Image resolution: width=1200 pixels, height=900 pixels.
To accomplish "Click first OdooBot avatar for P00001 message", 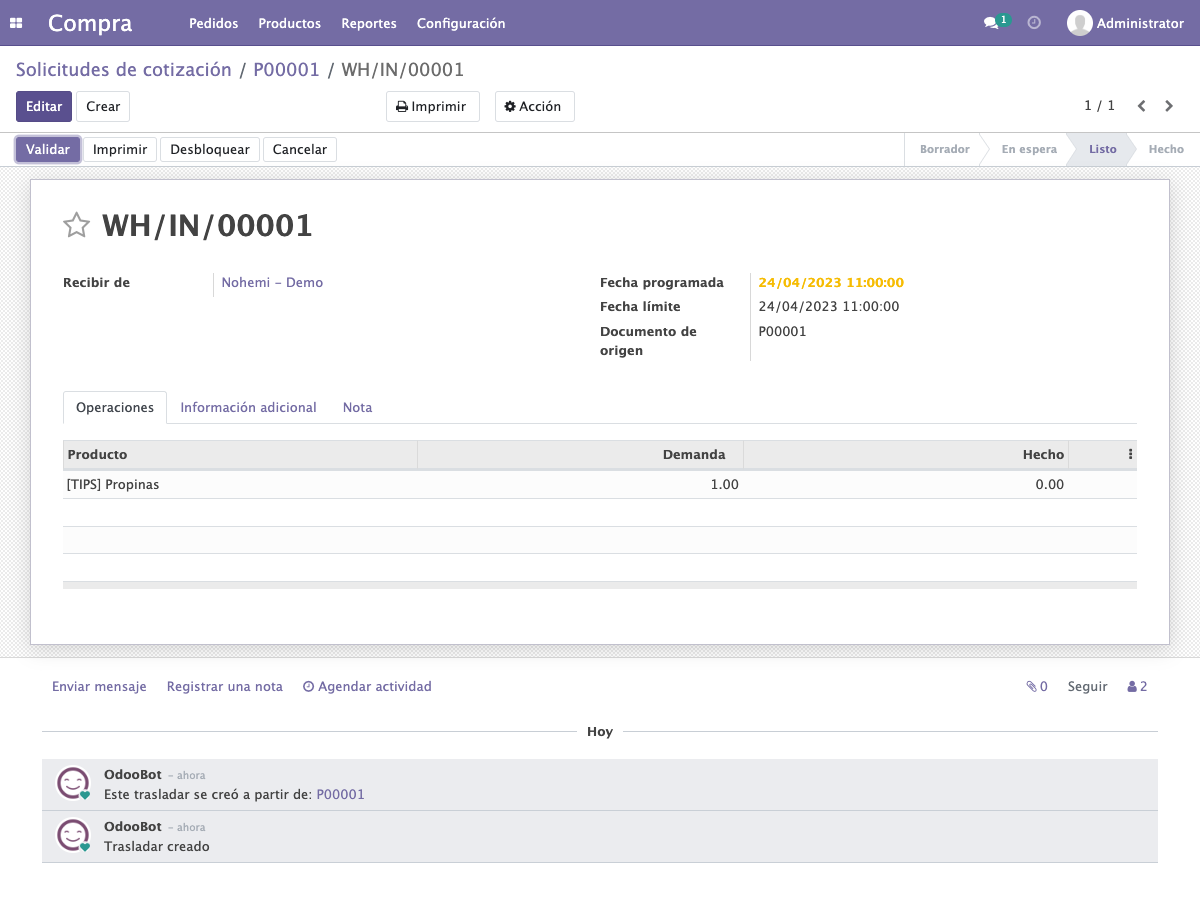I will pyautogui.click(x=73, y=783).
